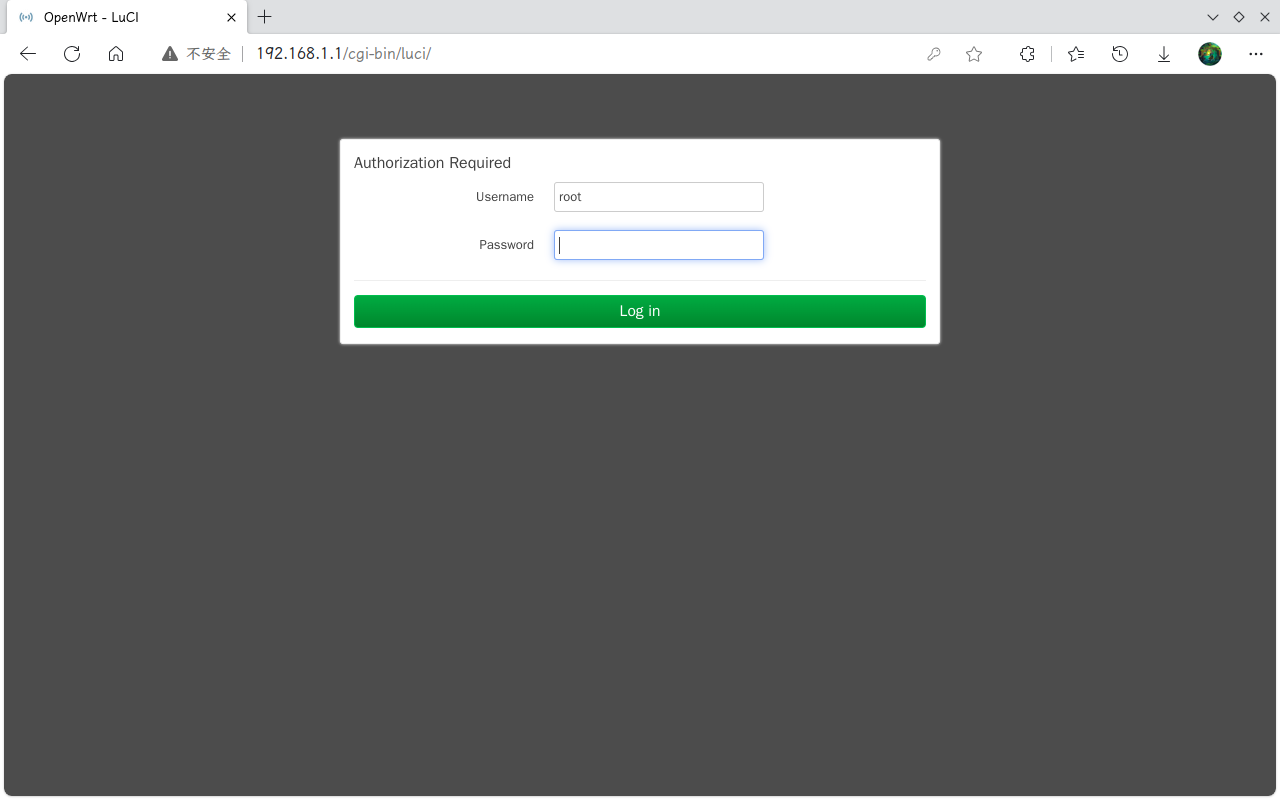The height and width of the screenshot is (800, 1280).
Task: Open the favorites bar icon
Action: coord(1075,54)
